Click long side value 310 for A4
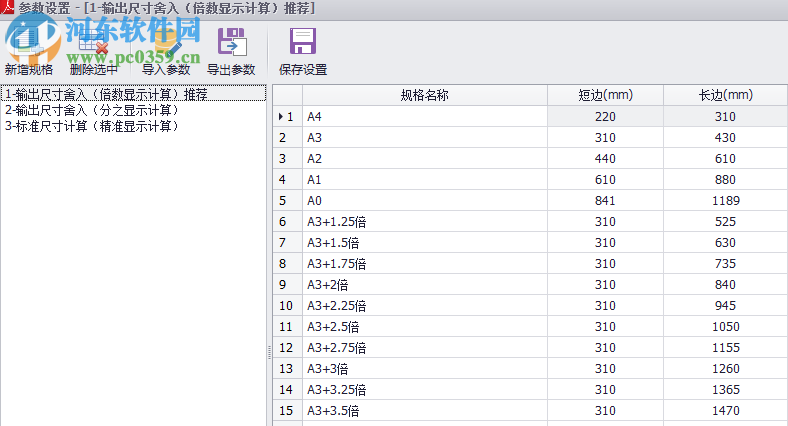Viewport: 788px width, 426px height. [726, 117]
